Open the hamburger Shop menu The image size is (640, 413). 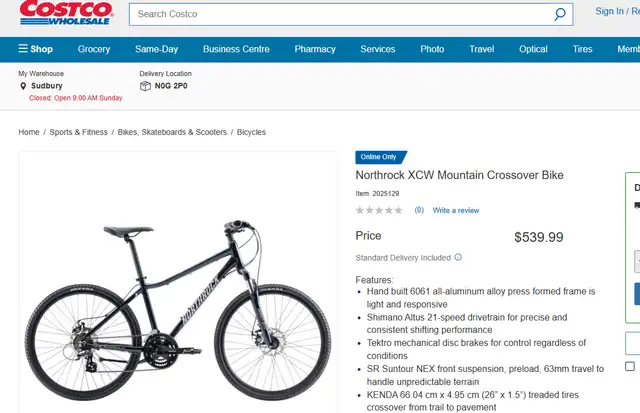(x=36, y=49)
